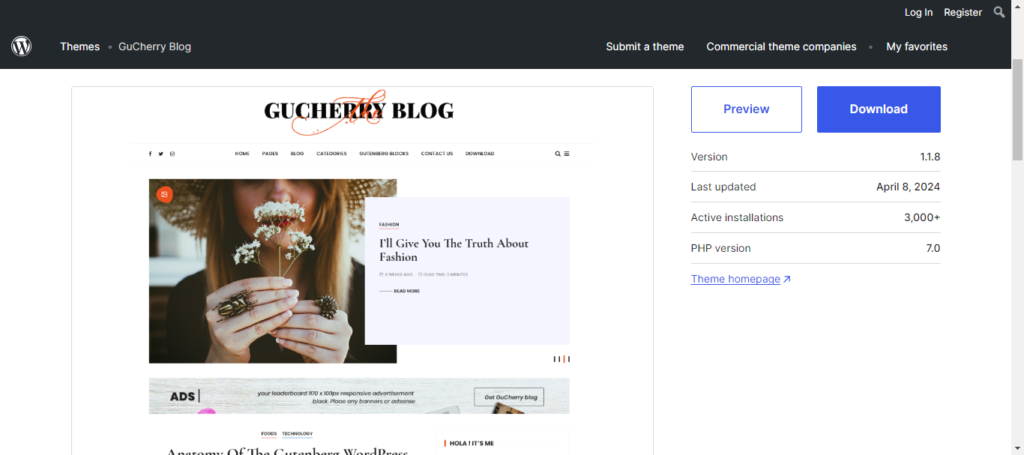Screen dimensions: 1024x455
Task: Open the Themes menu item
Action: tap(80, 46)
